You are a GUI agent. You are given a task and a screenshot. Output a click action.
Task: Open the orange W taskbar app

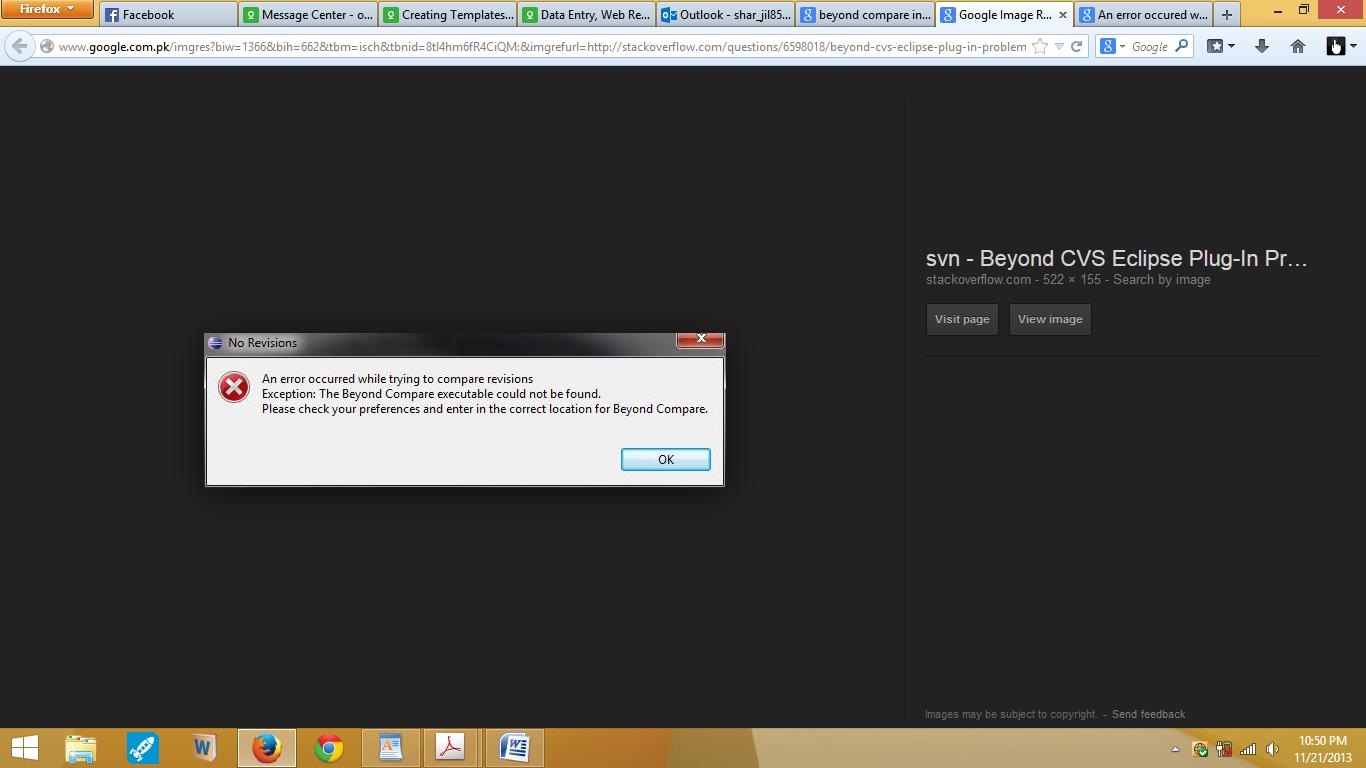click(x=204, y=748)
